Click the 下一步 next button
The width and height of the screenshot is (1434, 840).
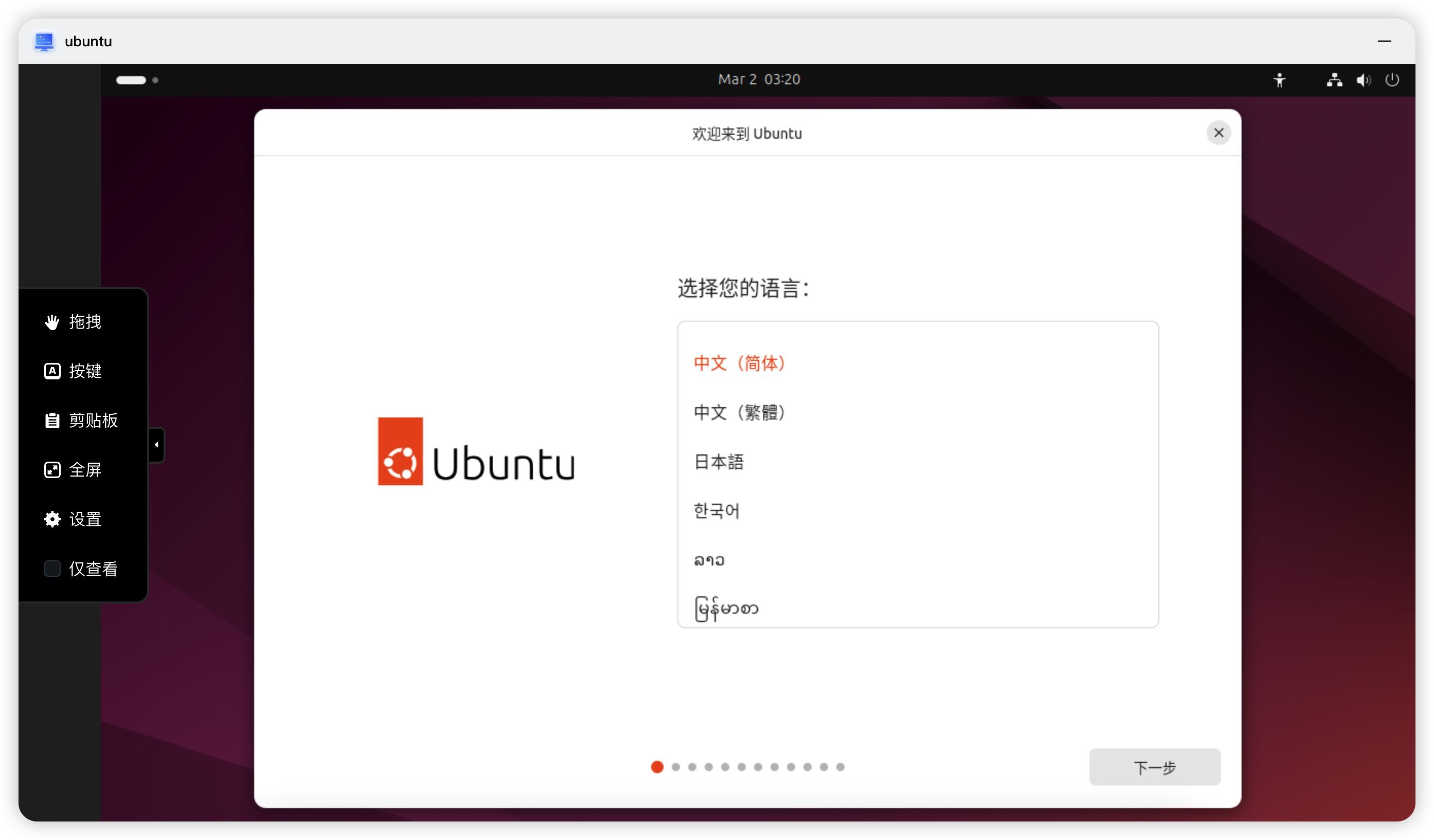(x=1155, y=767)
